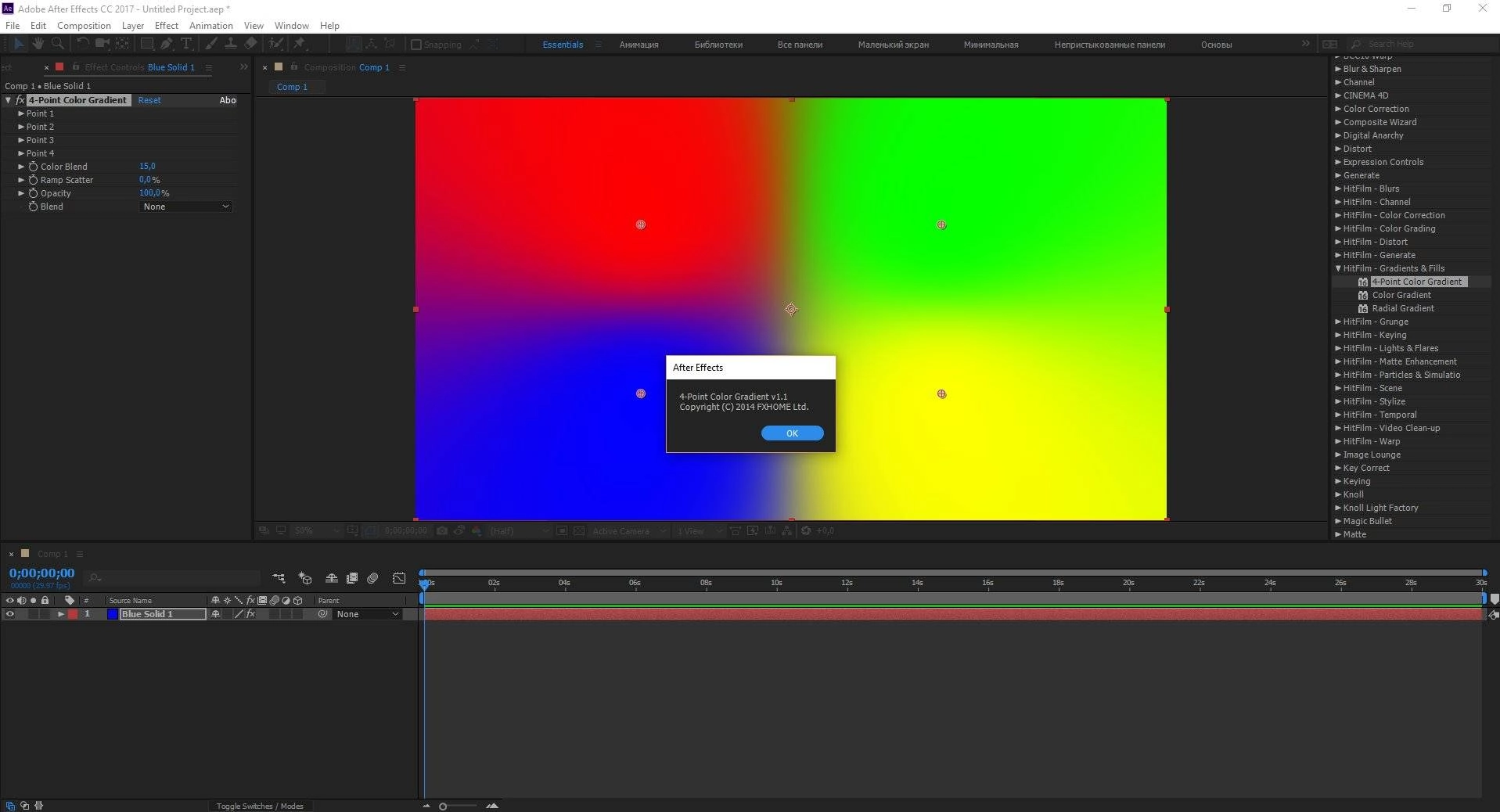
Task: Toggle Color Blend stopwatch
Action: 34,167
